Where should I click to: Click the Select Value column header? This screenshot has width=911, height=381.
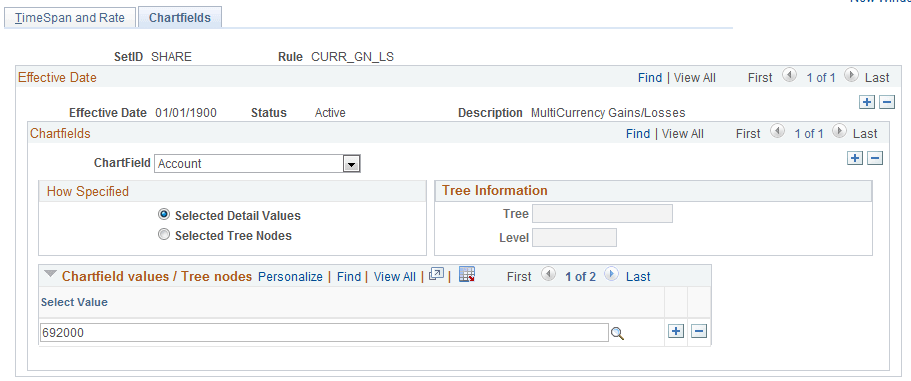tap(74, 302)
